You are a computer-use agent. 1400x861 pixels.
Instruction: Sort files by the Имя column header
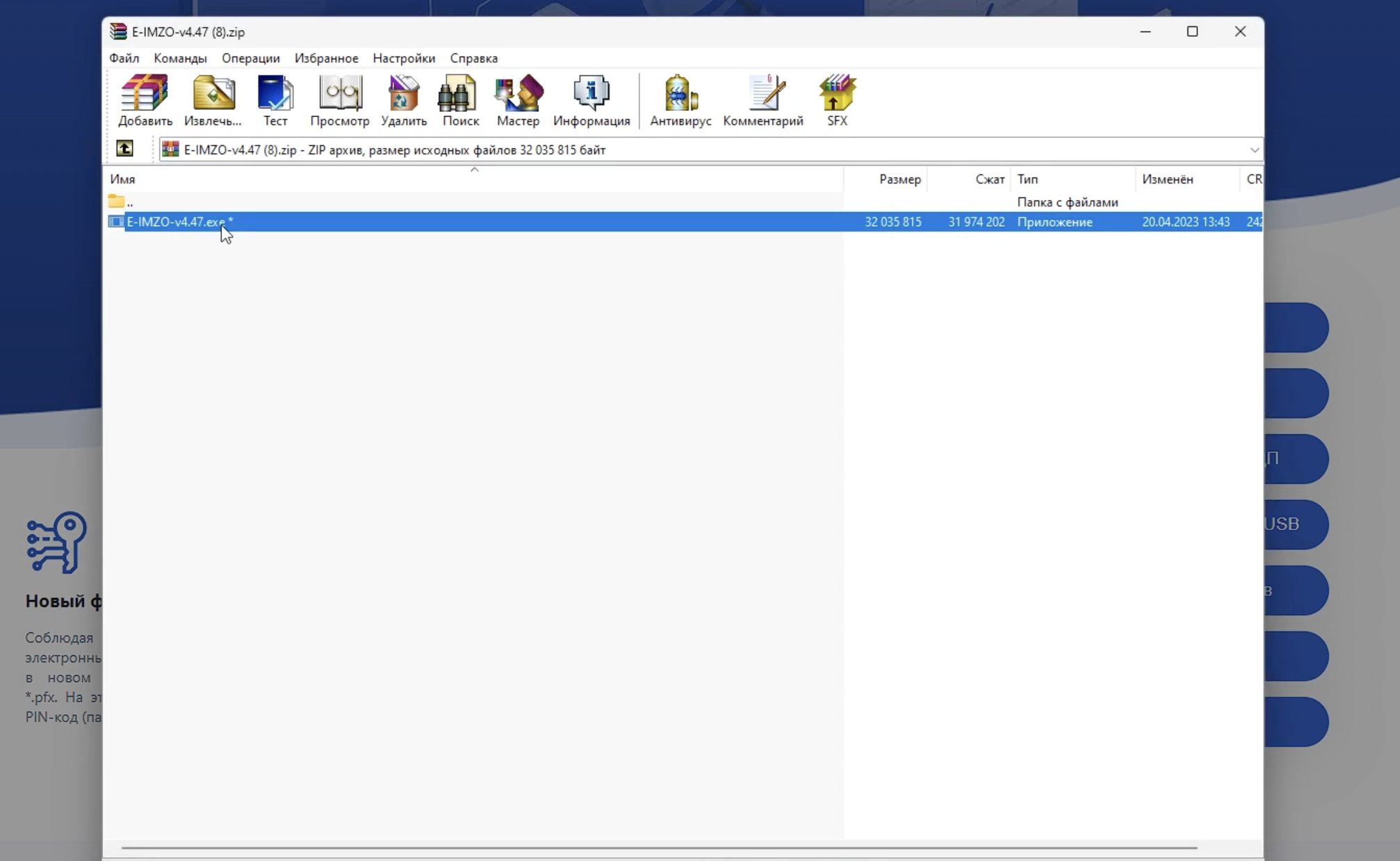[122, 179]
